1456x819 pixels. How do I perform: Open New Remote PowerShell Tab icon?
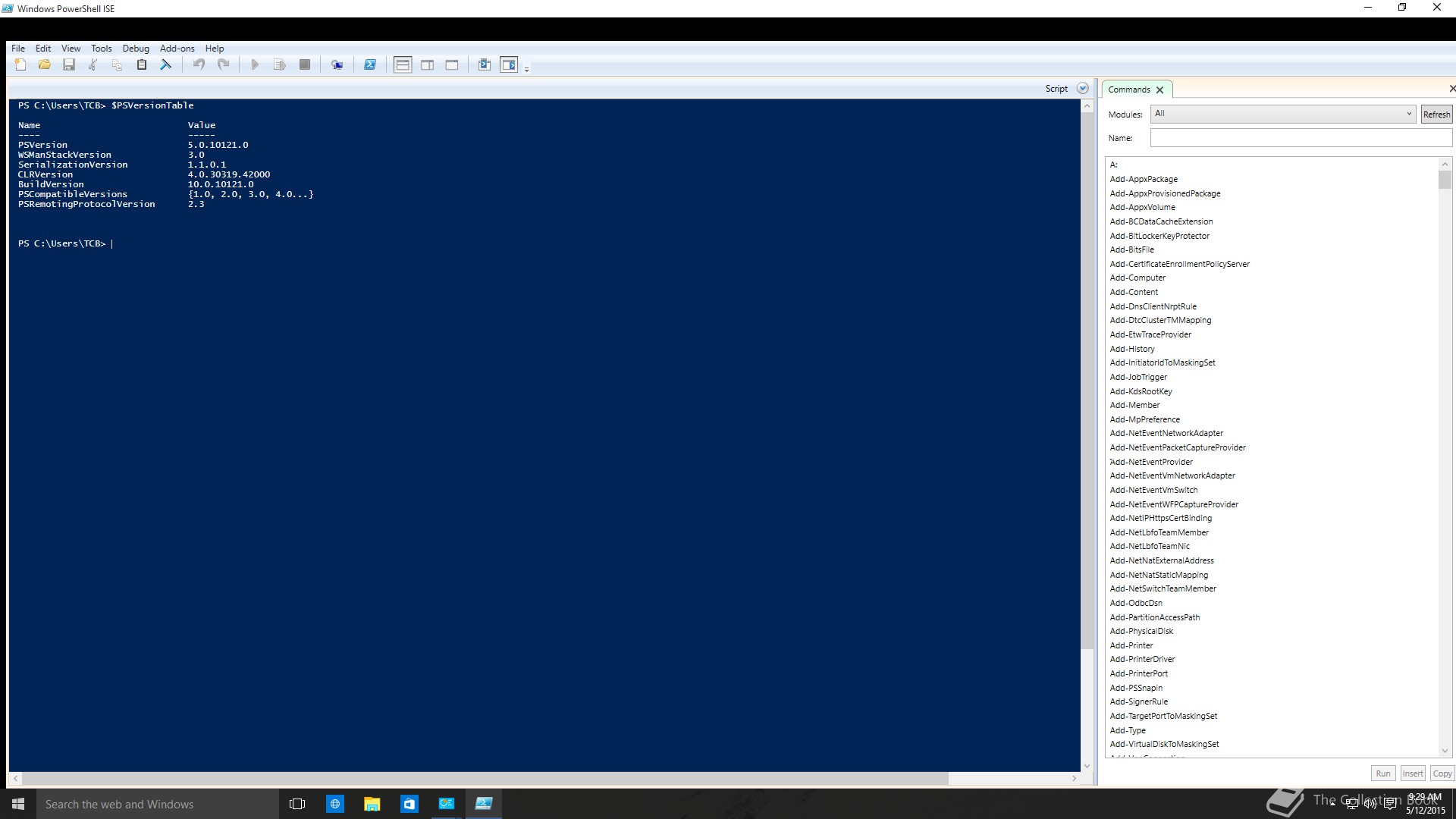(337, 65)
